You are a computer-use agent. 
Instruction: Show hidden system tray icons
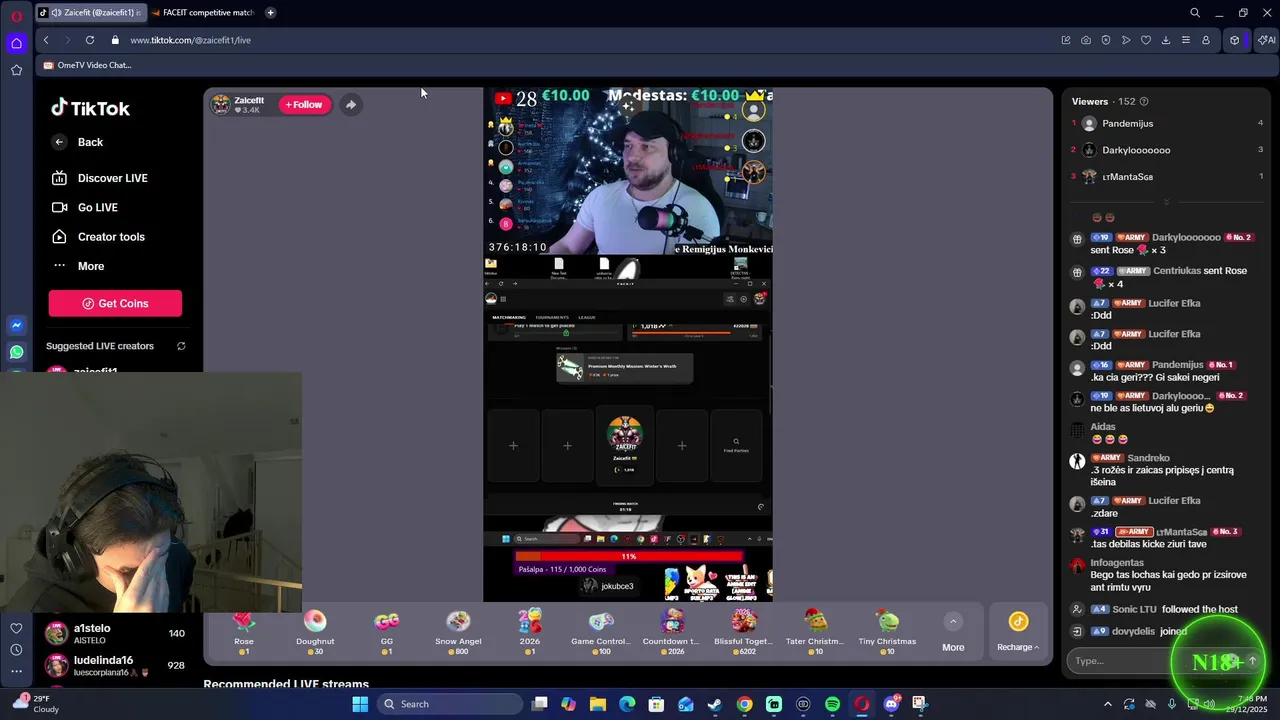pos(1107,704)
